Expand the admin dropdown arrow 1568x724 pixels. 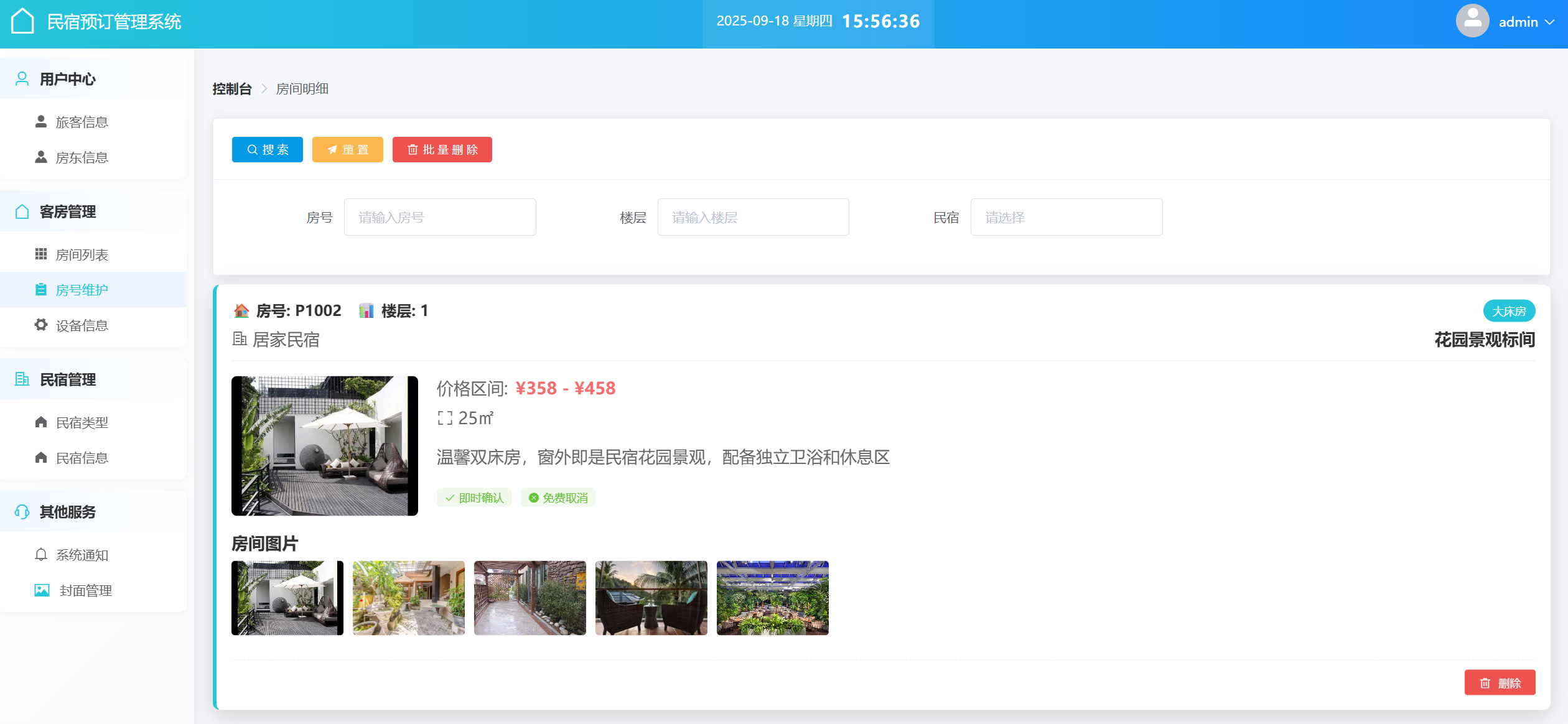pyautogui.click(x=1550, y=22)
